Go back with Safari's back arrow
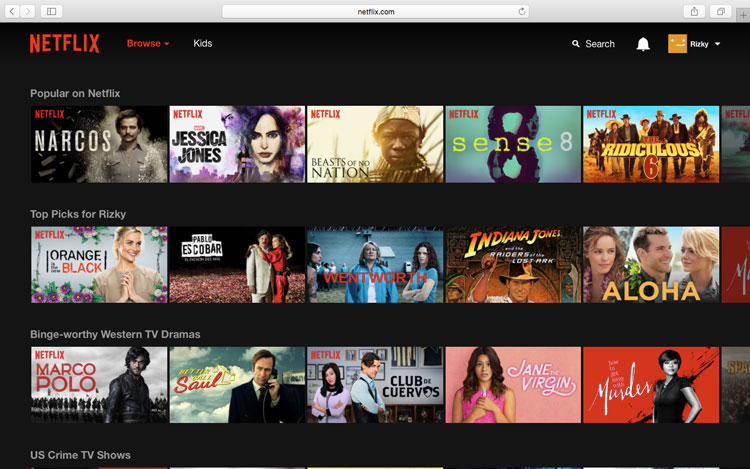The height and width of the screenshot is (469, 750). pyautogui.click(x=12, y=11)
